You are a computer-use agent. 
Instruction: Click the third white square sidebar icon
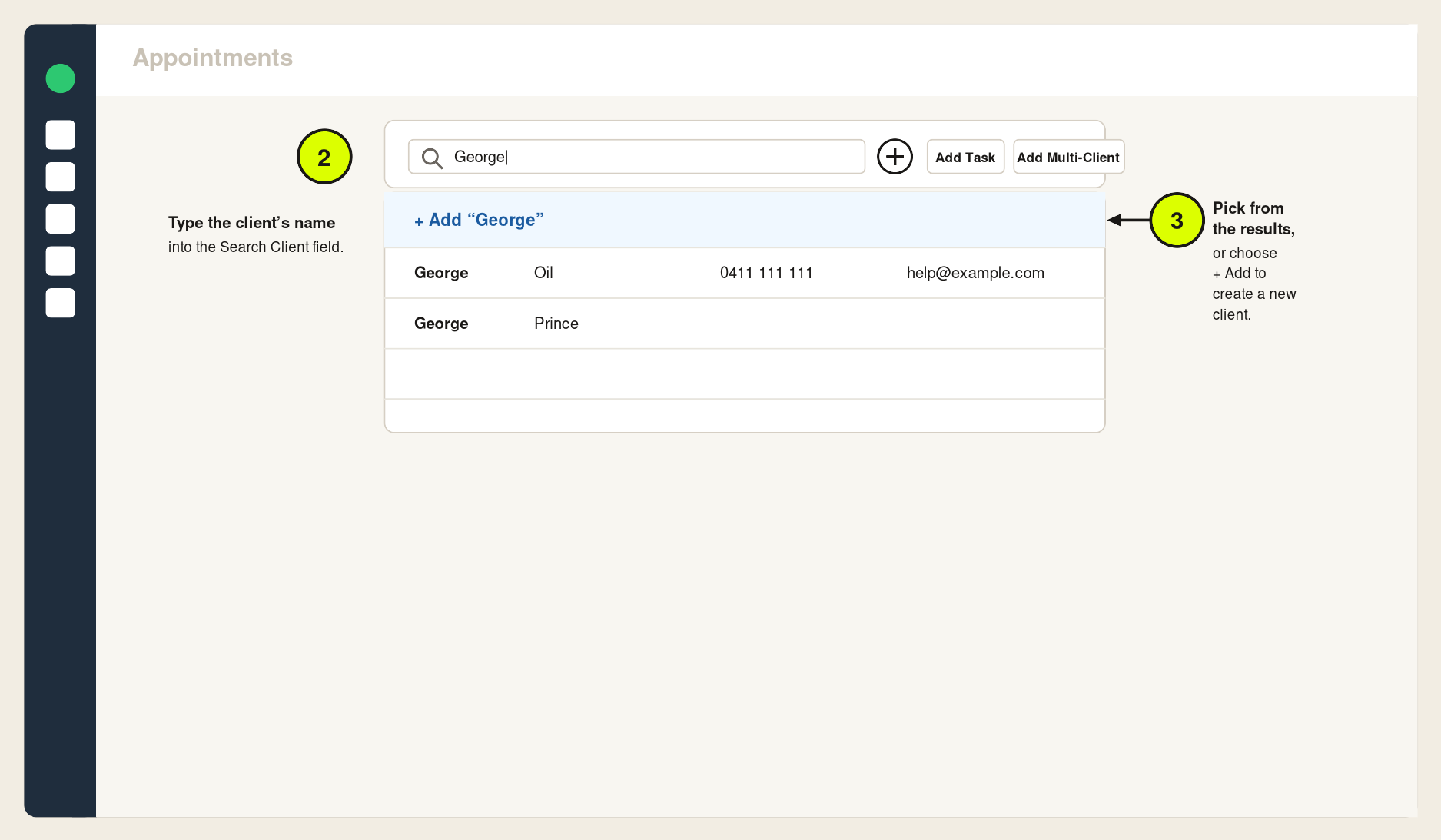60,219
